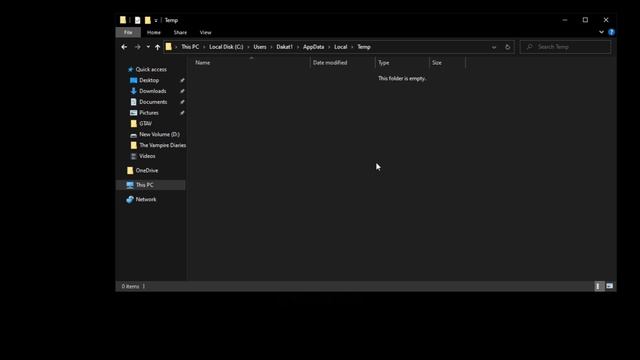Sort by the Name column header
Image resolution: width=640 pixels, height=360 pixels.
point(251,62)
